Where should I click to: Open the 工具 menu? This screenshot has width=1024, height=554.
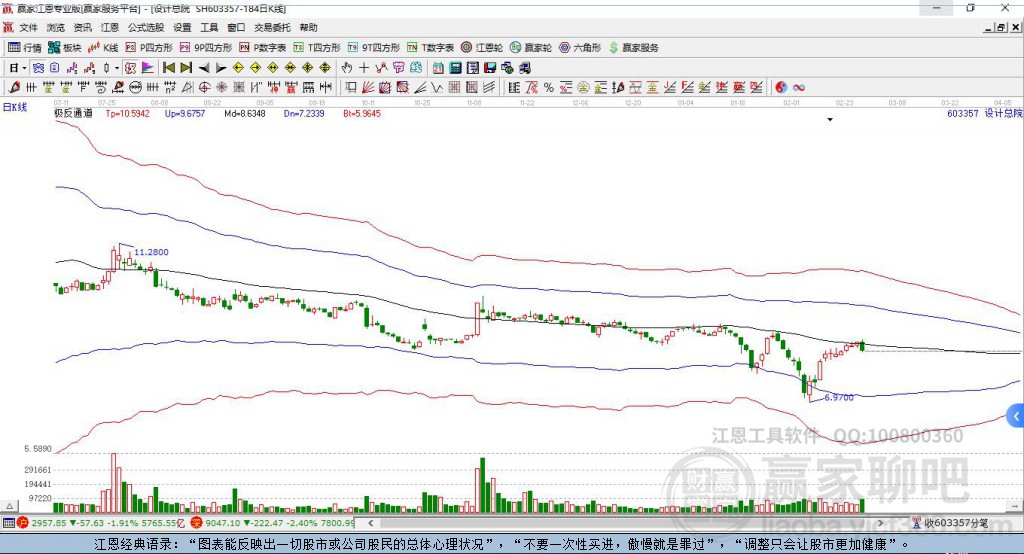pyautogui.click(x=209, y=27)
